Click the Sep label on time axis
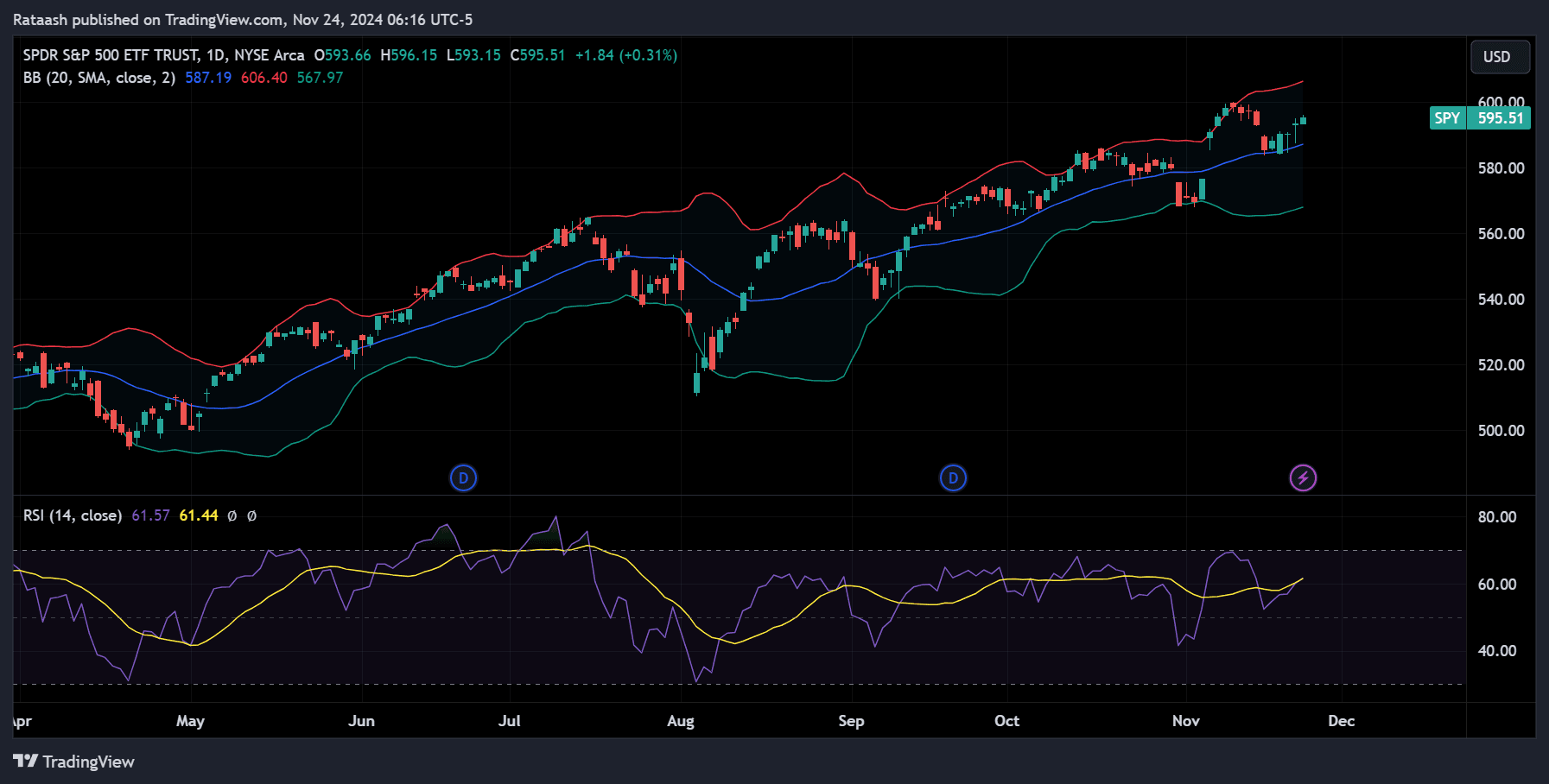 tap(851, 721)
